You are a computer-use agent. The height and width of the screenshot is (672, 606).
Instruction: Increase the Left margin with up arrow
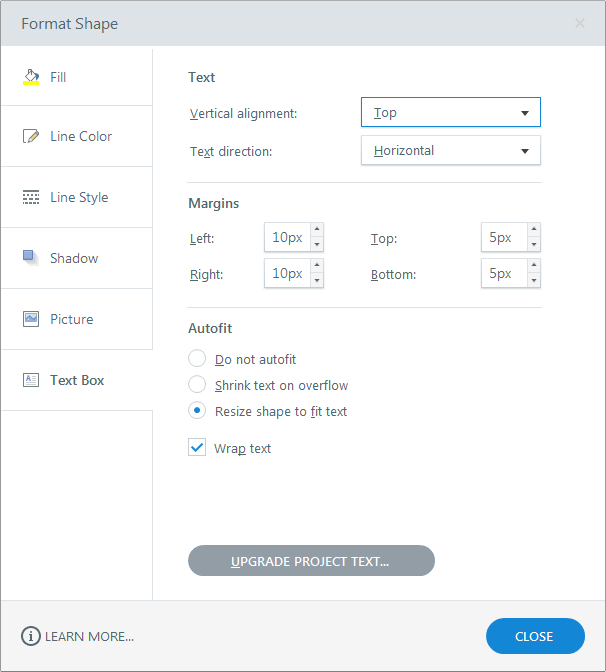(317, 231)
